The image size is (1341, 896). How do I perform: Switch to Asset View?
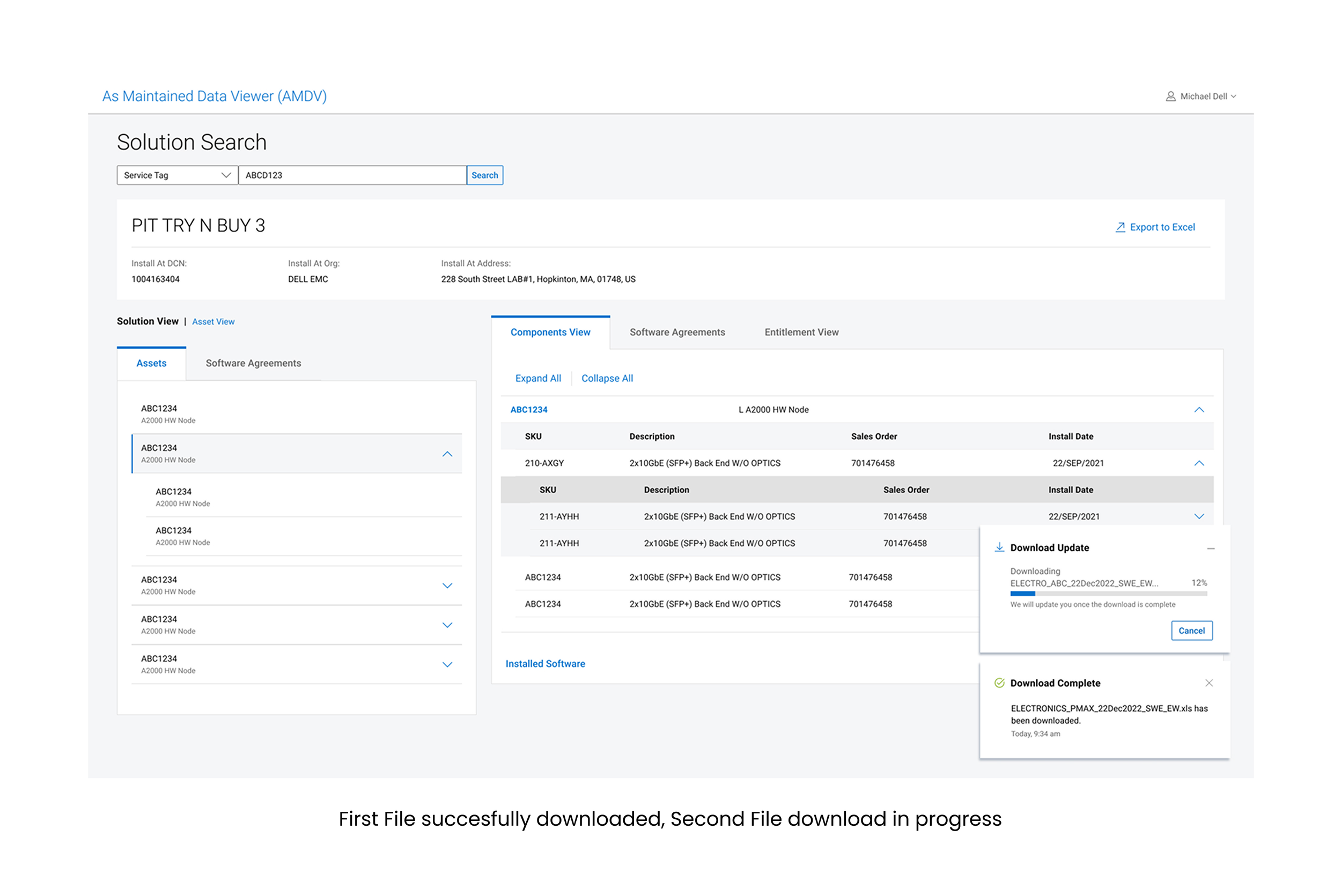213,322
